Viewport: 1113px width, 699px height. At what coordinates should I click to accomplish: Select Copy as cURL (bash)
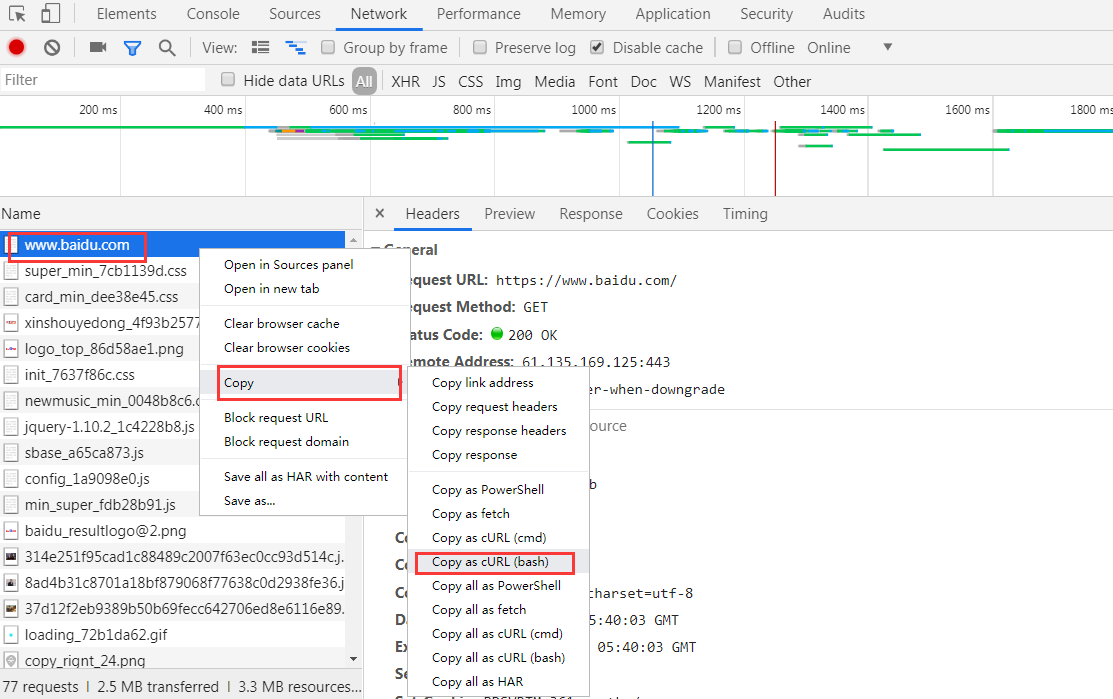(490, 562)
